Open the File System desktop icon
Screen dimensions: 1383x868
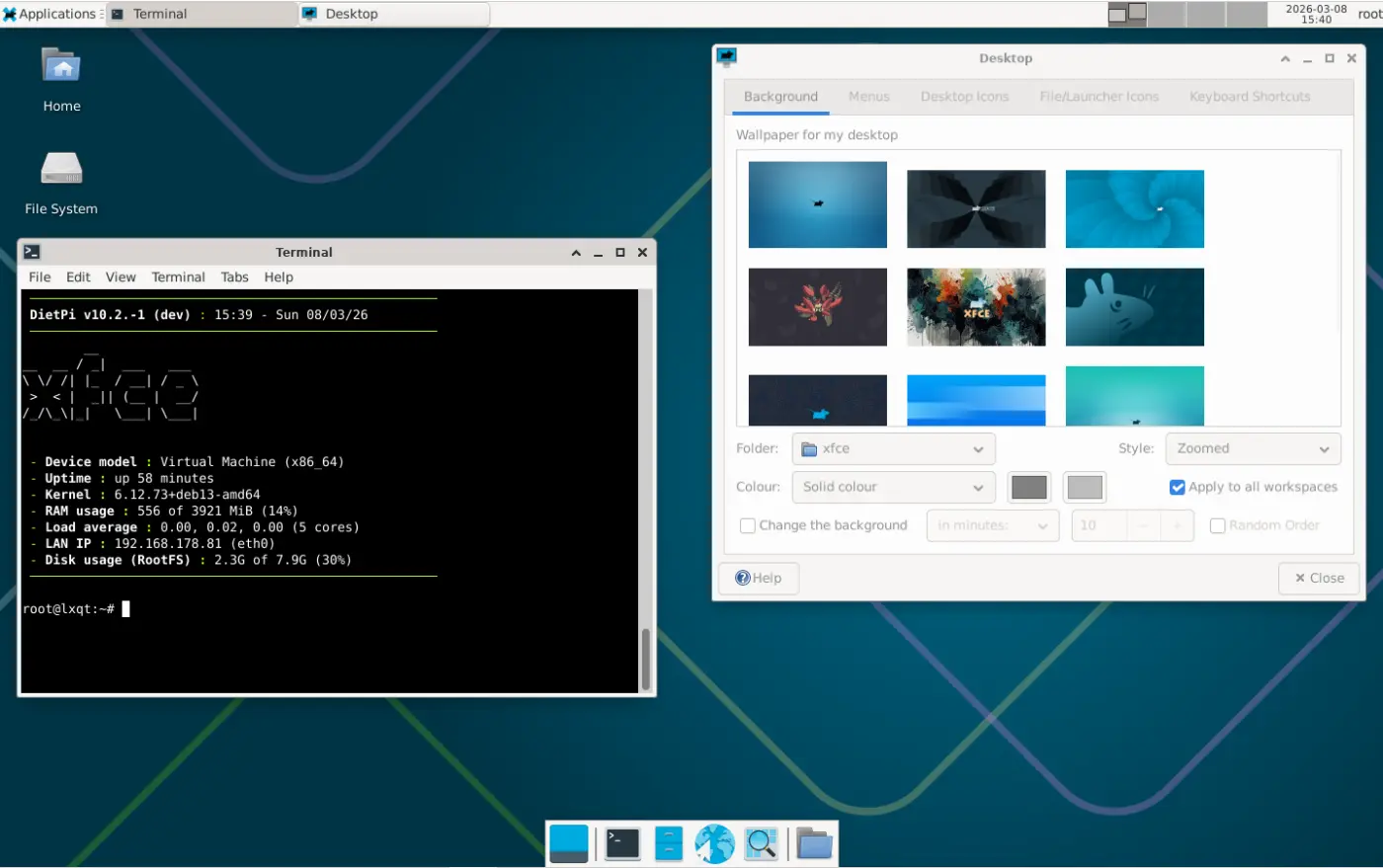[x=61, y=170]
